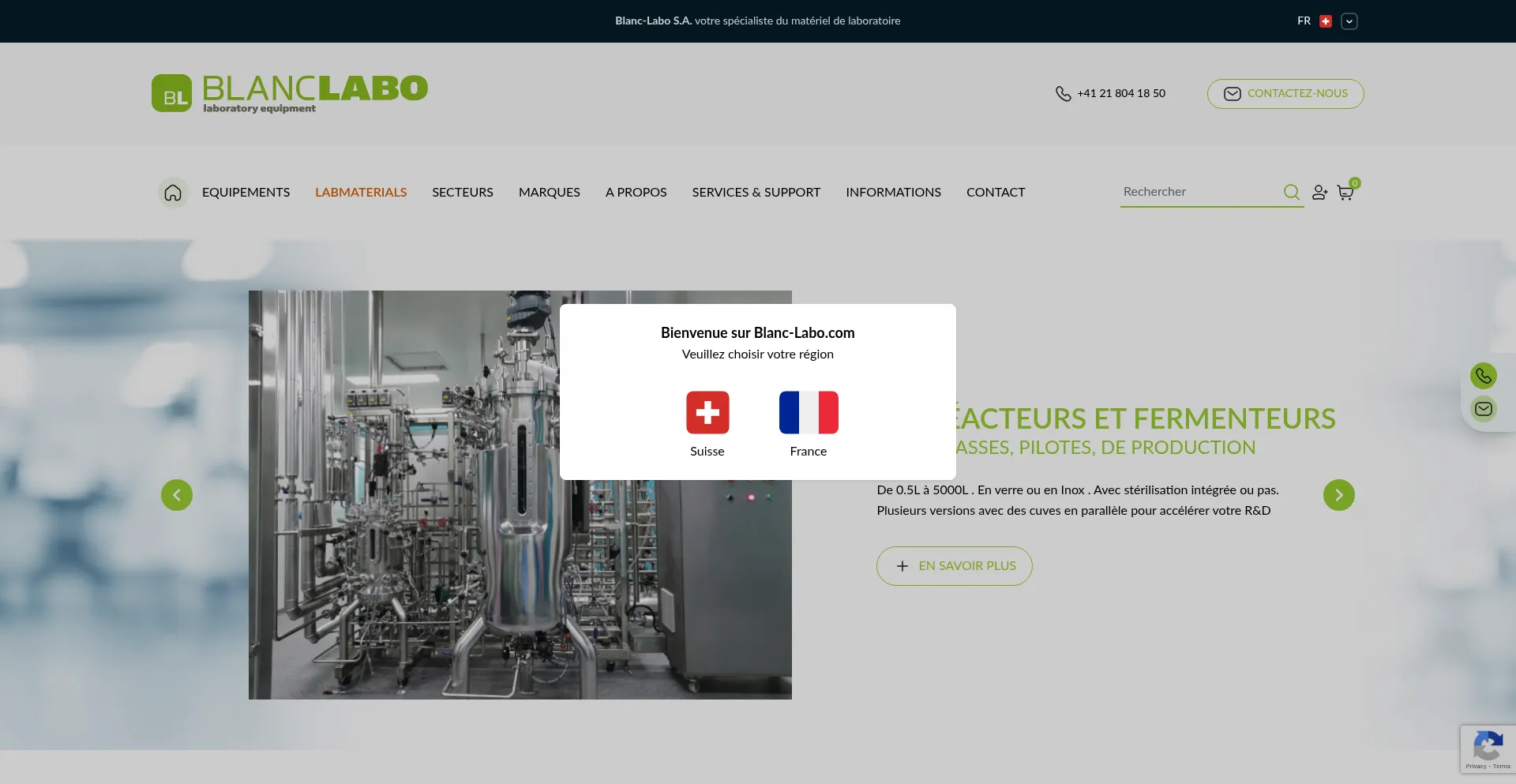This screenshot has width=1516, height=784.
Task: Click the floating phone icon on right edge
Action: [x=1483, y=376]
